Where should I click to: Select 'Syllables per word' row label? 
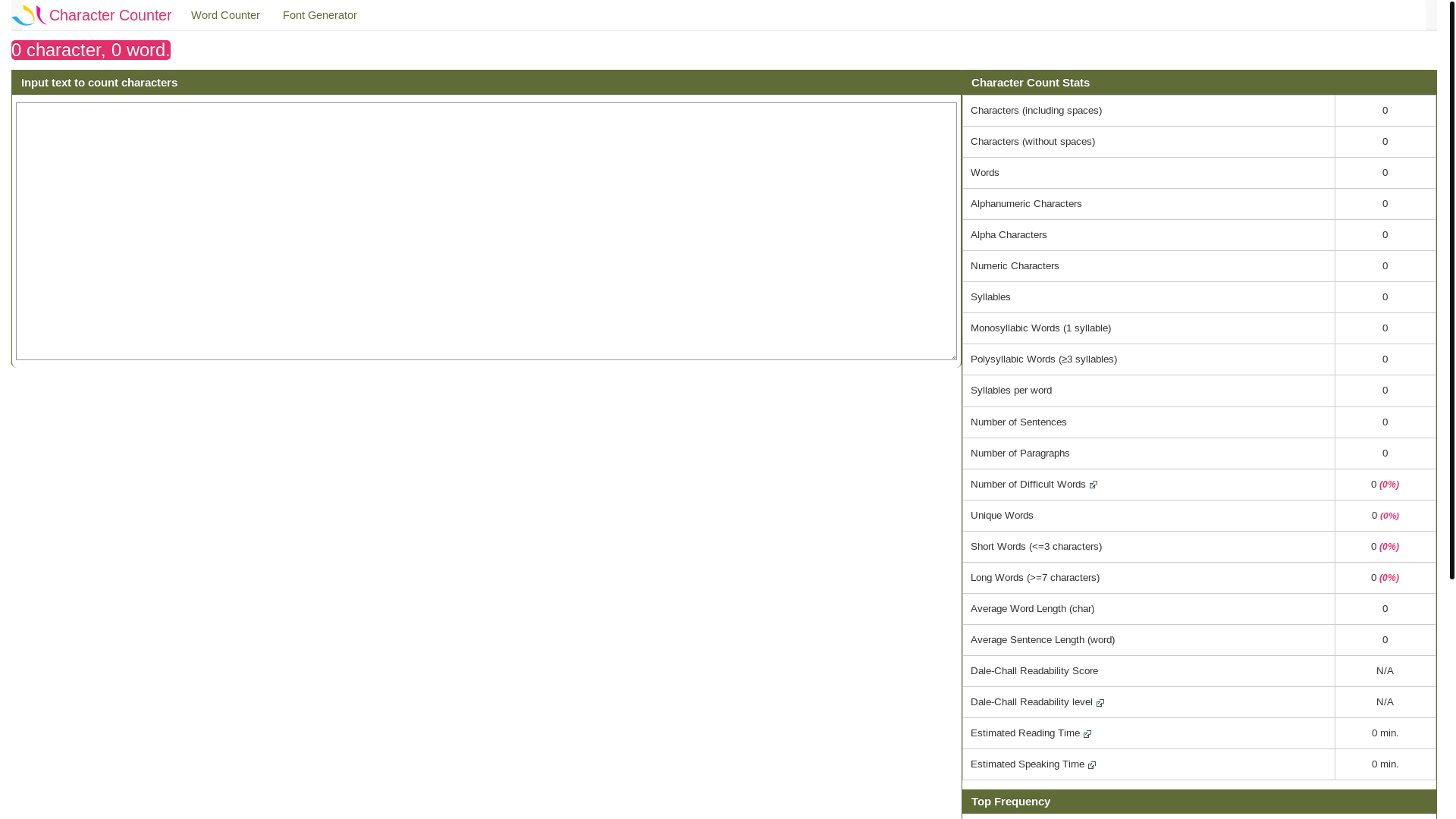coord(1011,391)
